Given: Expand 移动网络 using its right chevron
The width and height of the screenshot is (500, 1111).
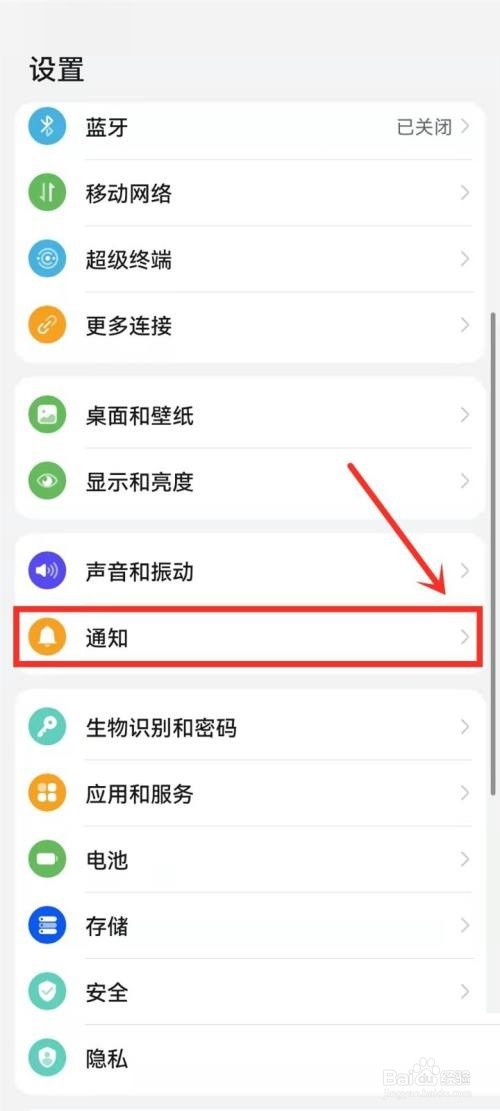Looking at the screenshot, I should 465,193.
